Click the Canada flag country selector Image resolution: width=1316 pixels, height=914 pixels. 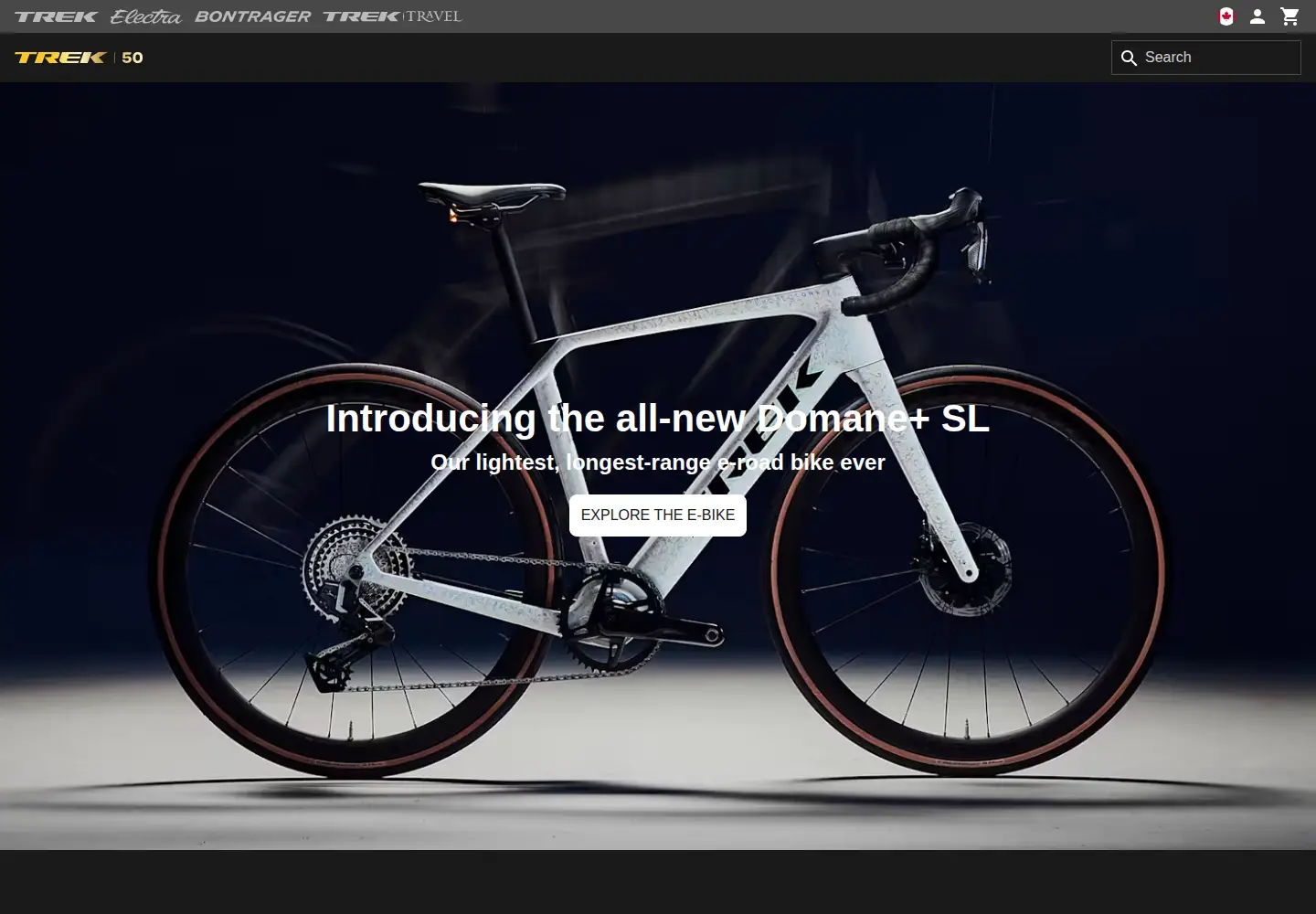pos(1226,16)
